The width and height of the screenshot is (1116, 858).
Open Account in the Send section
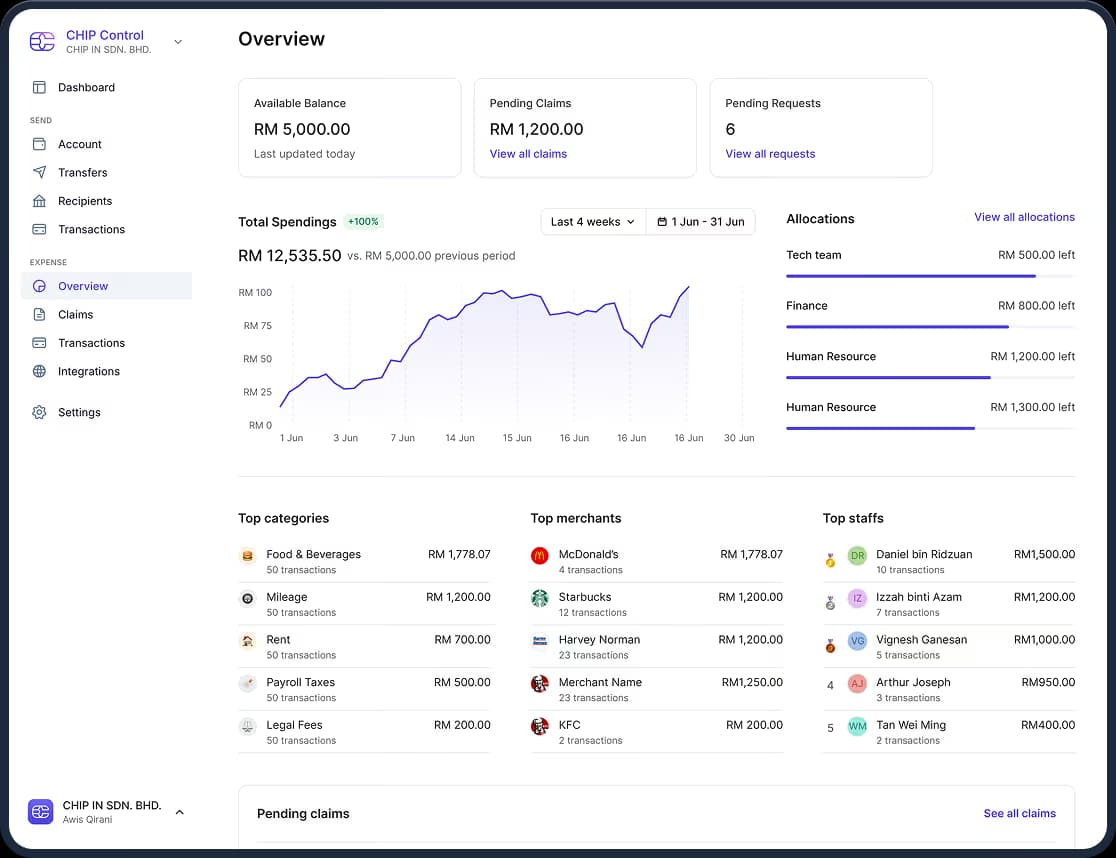click(x=107, y=144)
